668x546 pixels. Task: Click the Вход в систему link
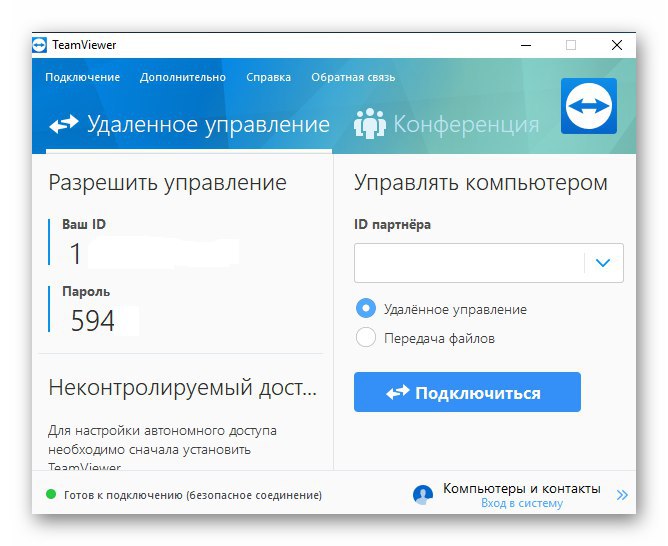522,503
